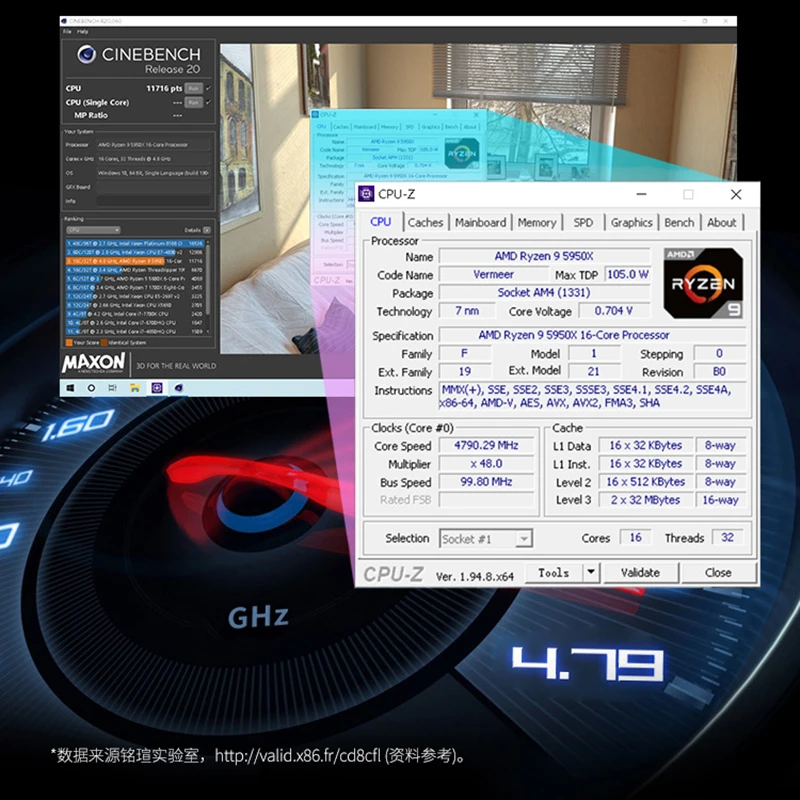
Task: Click the CPU-Z taskbar icon
Action: [157, 388]
